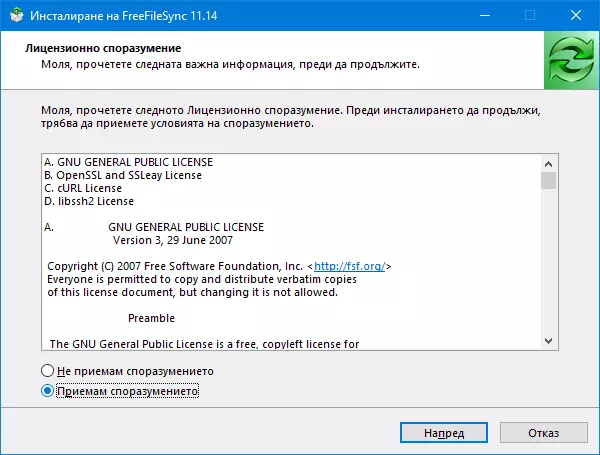Click the license scrollbar down arrow
600x455 pixels.
pyautogui.click(x=548, y=342)
